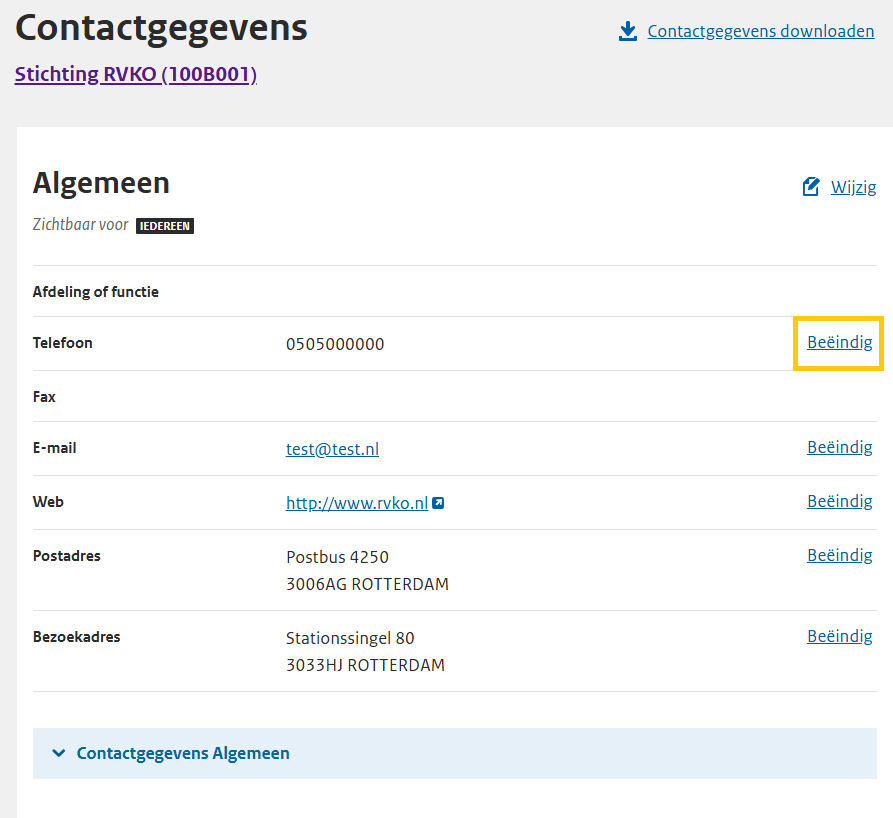The width and height of the screenshot is (893, 818).
Task: Click the Wijzig link in the Algemeen section
Action: (x=853, y=186)
